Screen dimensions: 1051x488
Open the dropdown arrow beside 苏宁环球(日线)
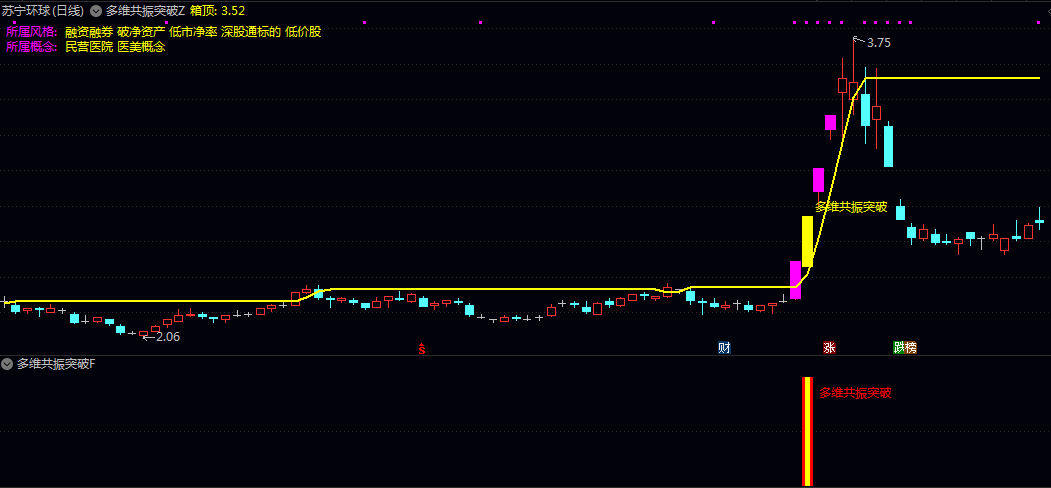point(96,11)
